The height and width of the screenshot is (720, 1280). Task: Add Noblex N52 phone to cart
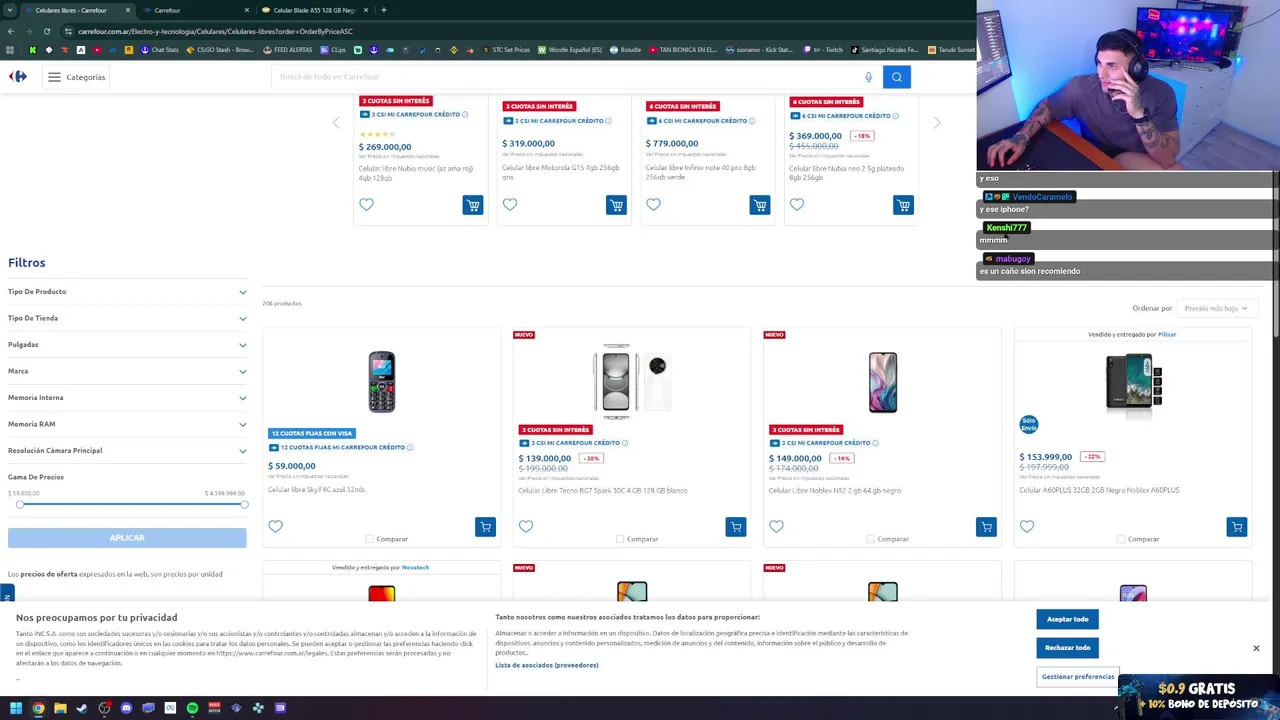986,527
